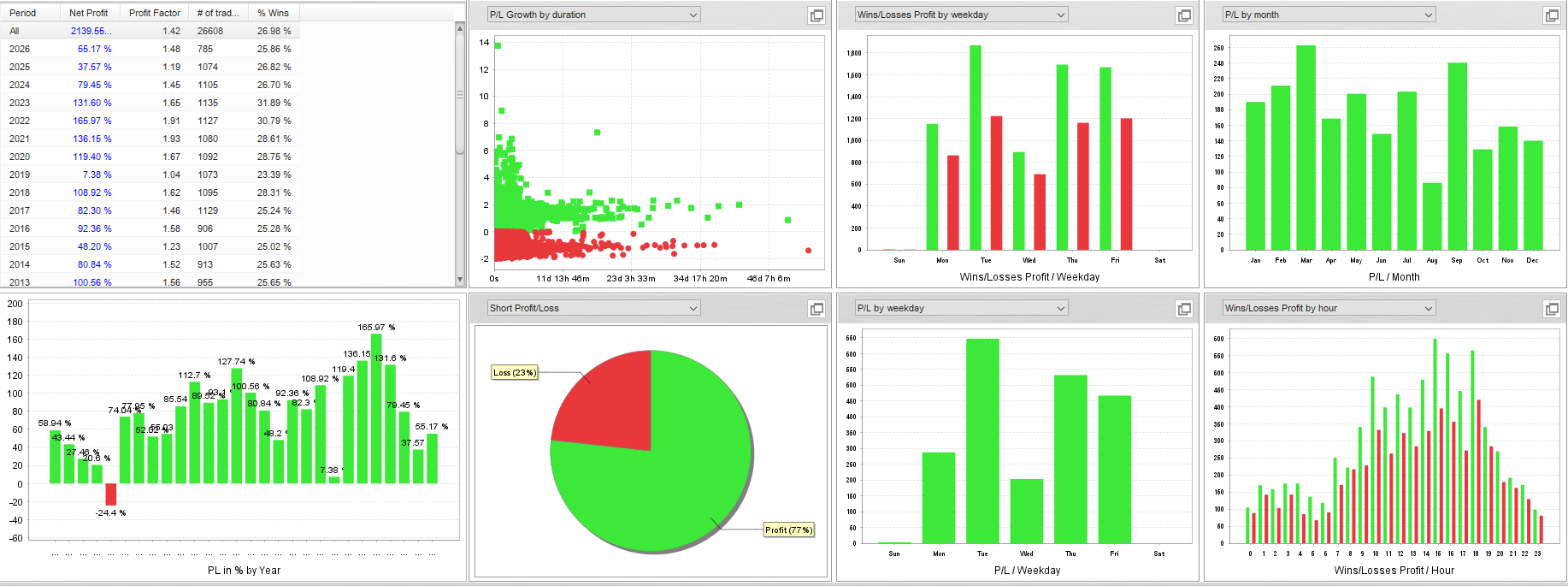1568x586 pixels.
Task: Sort table by % Wins column header
Action: point(274,13)
